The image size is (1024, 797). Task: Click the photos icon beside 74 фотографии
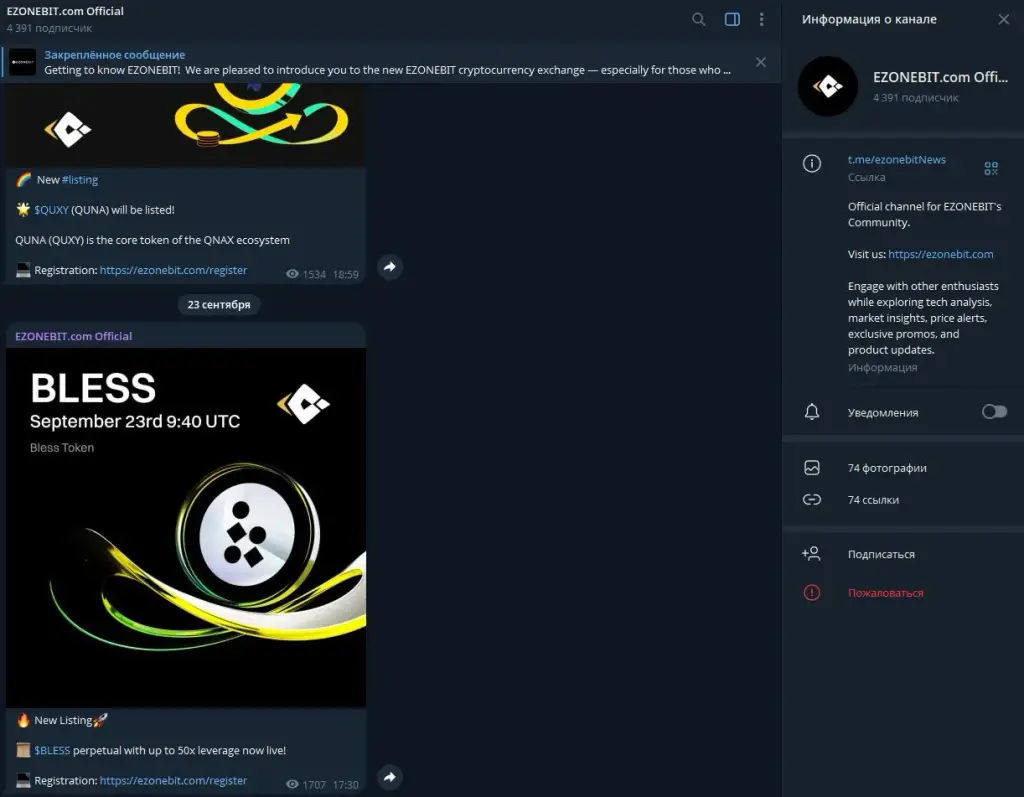point(812,468)
